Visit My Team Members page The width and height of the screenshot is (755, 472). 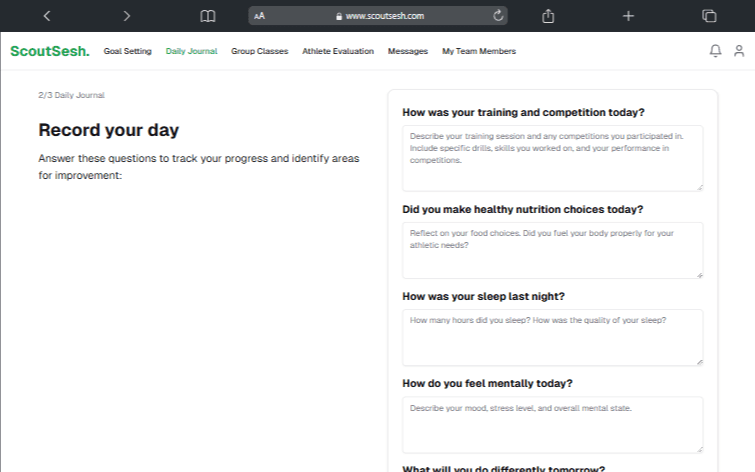479,51
